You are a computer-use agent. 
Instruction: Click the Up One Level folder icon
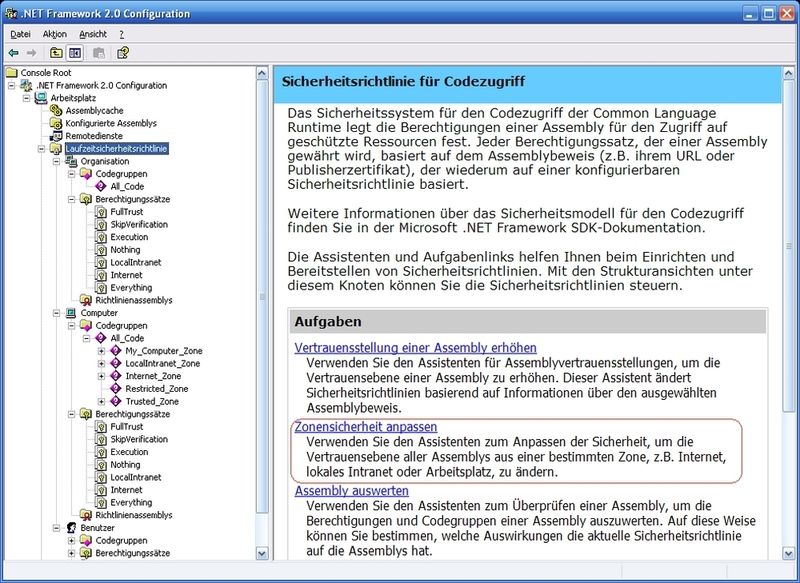(56, 53)
